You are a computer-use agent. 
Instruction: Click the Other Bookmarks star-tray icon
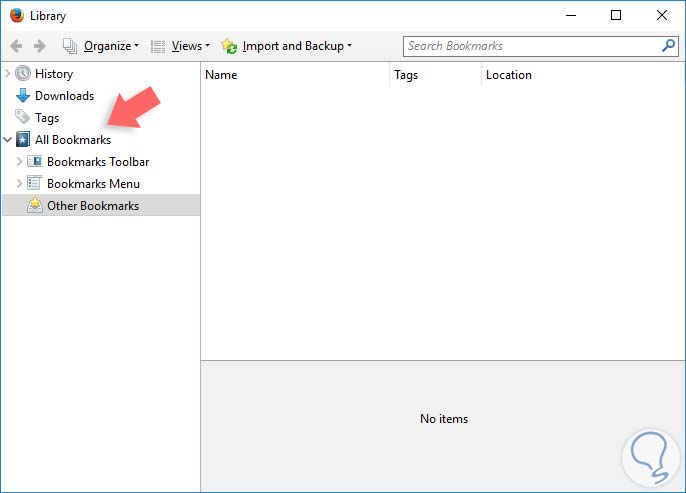(x=35, y=205)
